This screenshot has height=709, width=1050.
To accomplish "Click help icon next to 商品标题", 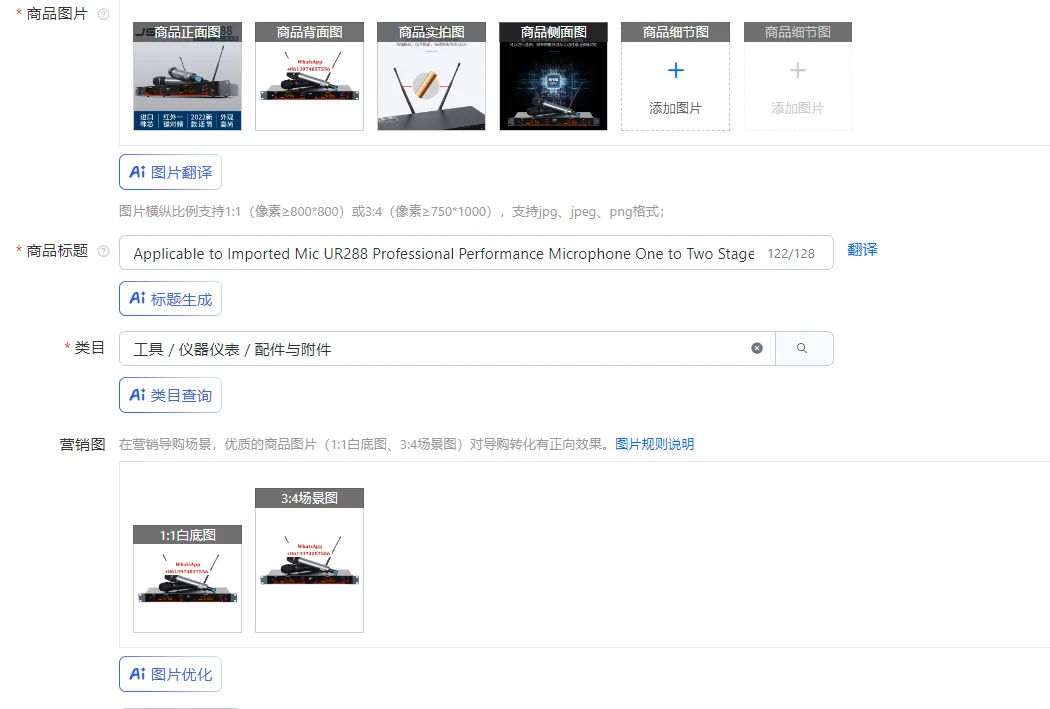I will coord(104,251).
